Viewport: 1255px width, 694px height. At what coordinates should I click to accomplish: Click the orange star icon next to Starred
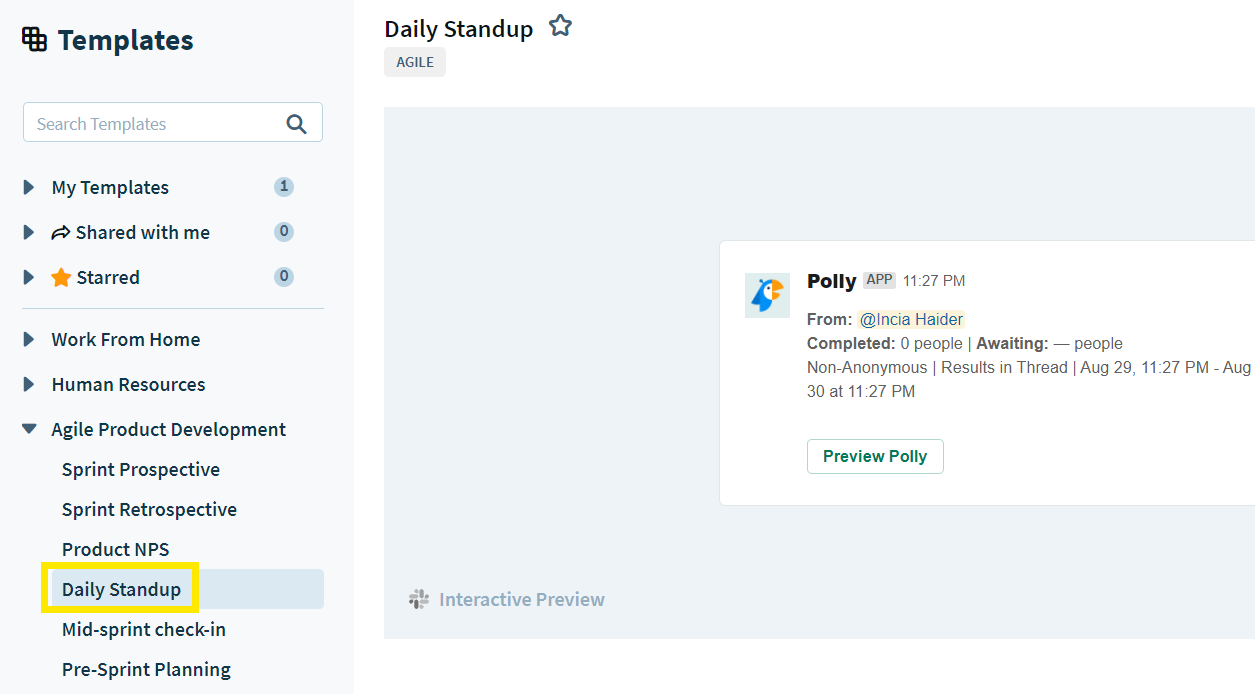(61, 277)
